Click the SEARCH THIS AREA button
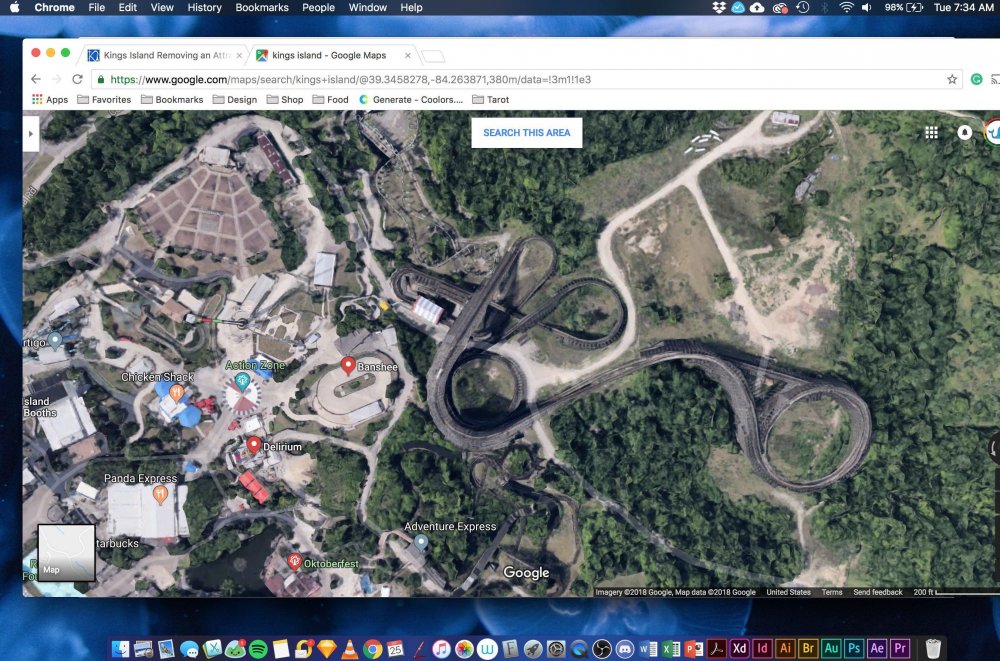Screen dimensions: 1000x661 pyautogui.click(x=527, y=133)
